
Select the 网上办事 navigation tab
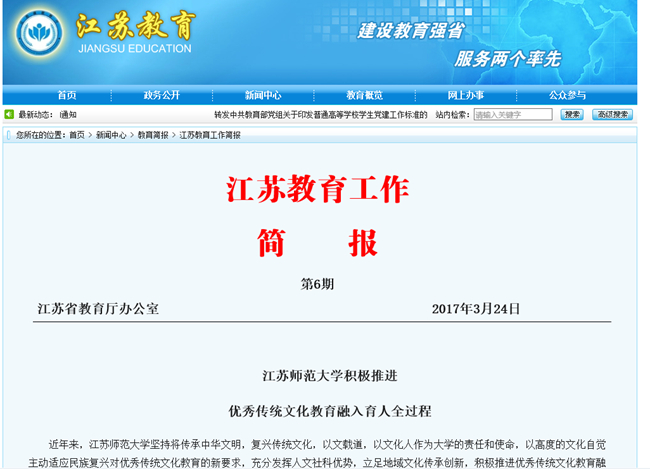click(x=465, y=95)
